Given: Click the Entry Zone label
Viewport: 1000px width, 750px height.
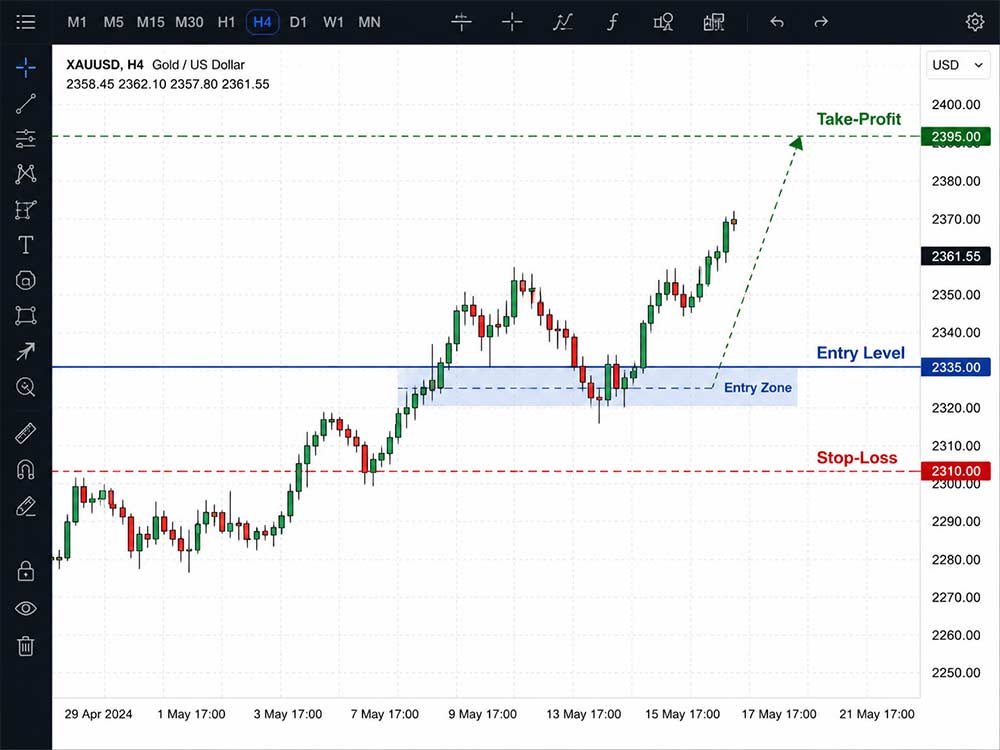Looking at the screenshot, I should [758, 388].
